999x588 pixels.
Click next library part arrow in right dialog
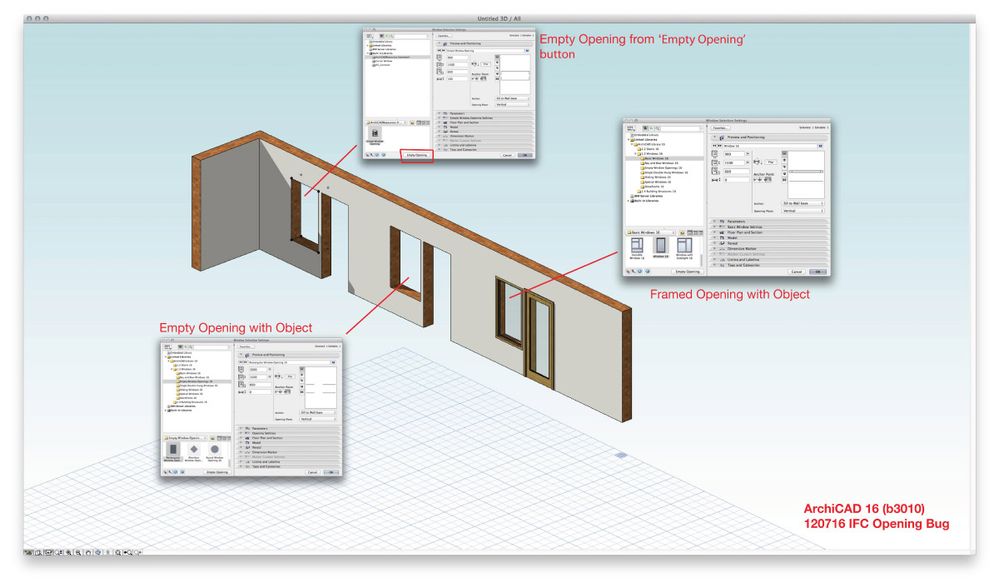(720, 146)
